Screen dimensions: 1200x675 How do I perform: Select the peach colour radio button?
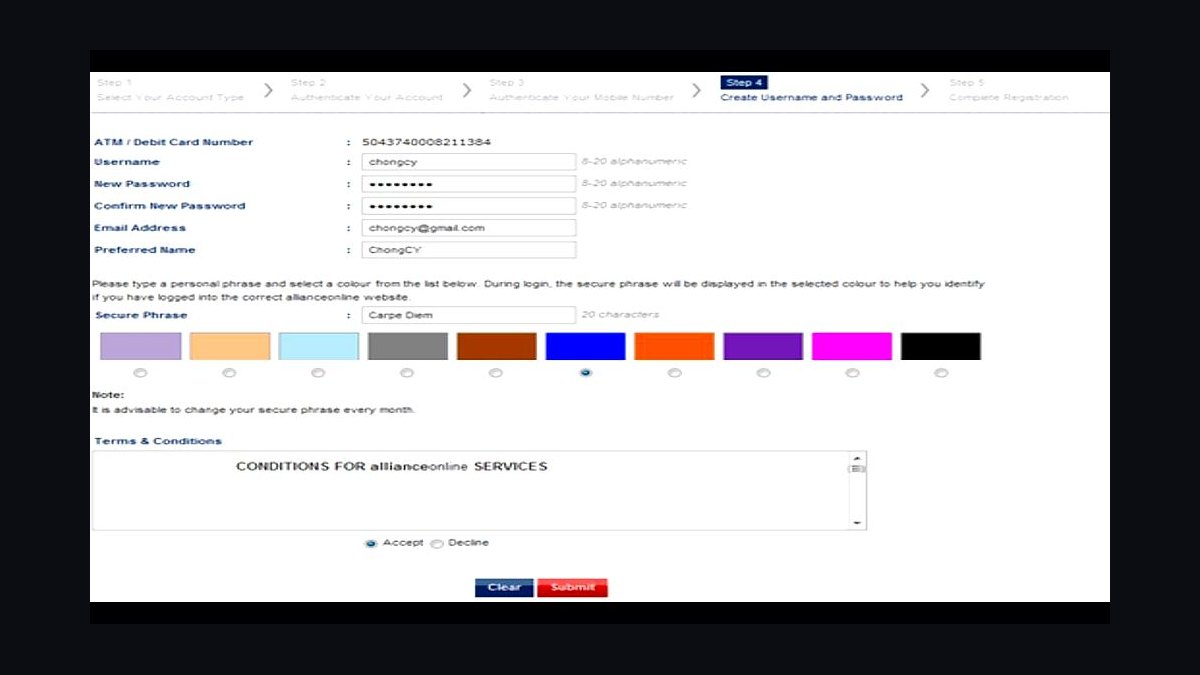(229, 373)
